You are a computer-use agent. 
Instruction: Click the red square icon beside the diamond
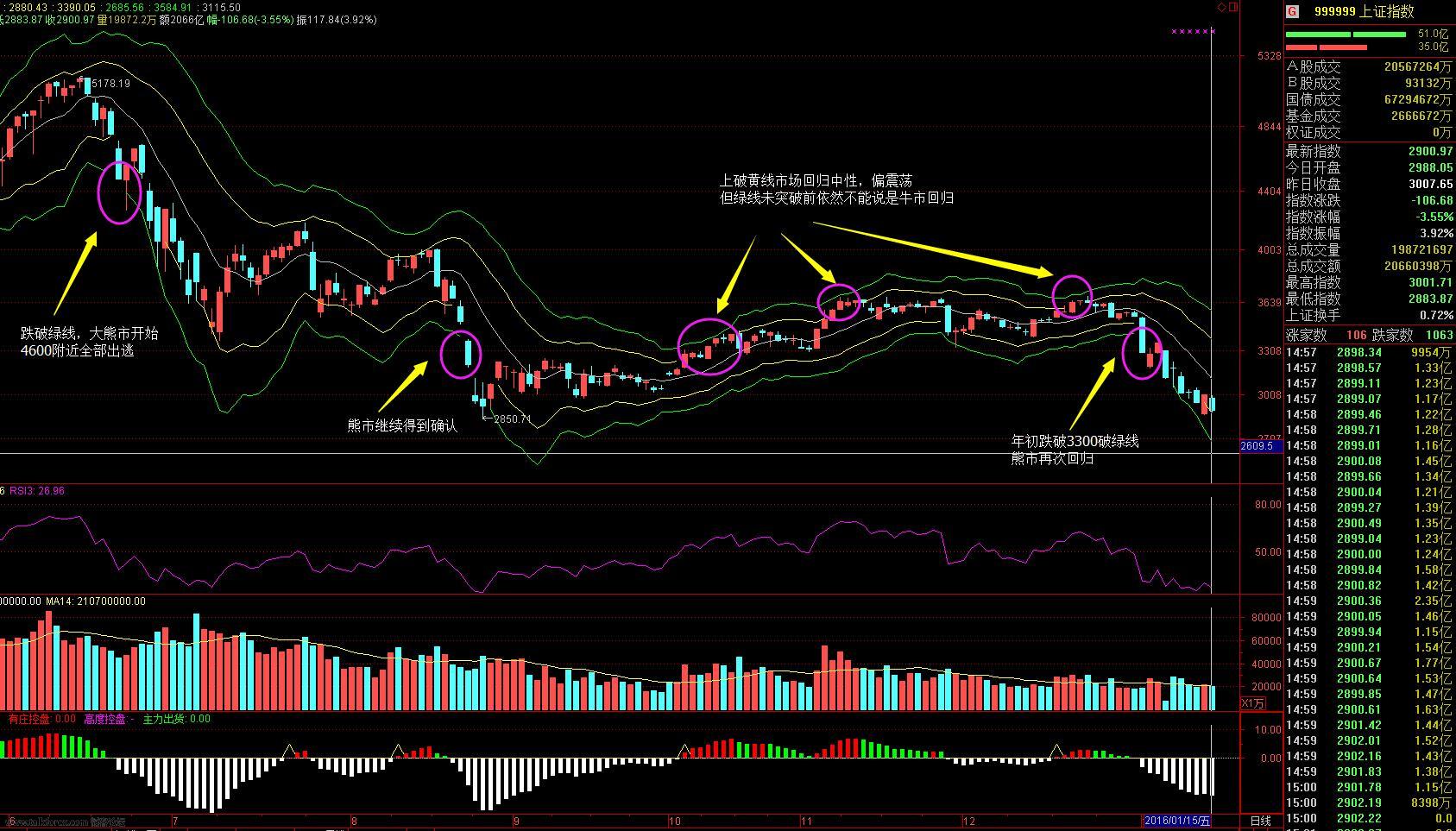(x=1233, y=7)
